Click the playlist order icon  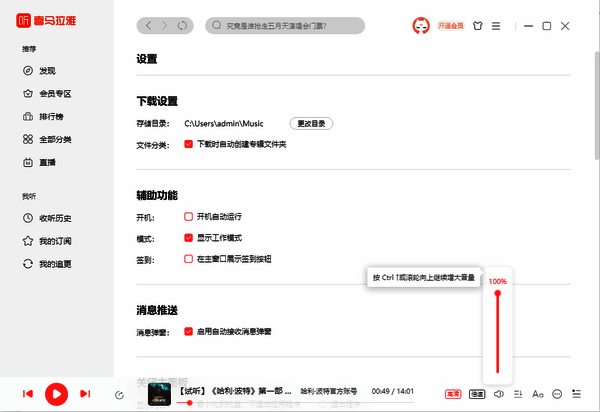coord(518,394)
